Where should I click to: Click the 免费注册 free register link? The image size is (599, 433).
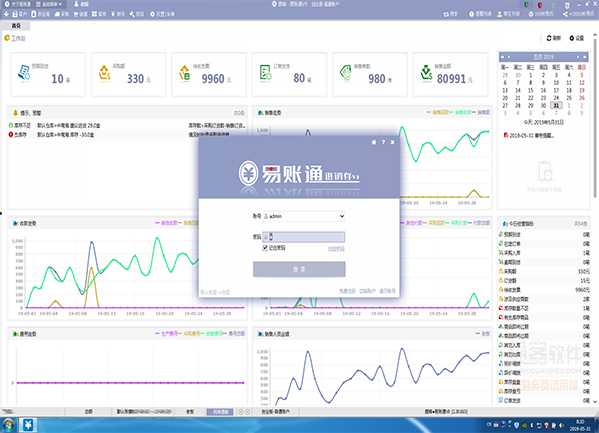pos(347,291)
